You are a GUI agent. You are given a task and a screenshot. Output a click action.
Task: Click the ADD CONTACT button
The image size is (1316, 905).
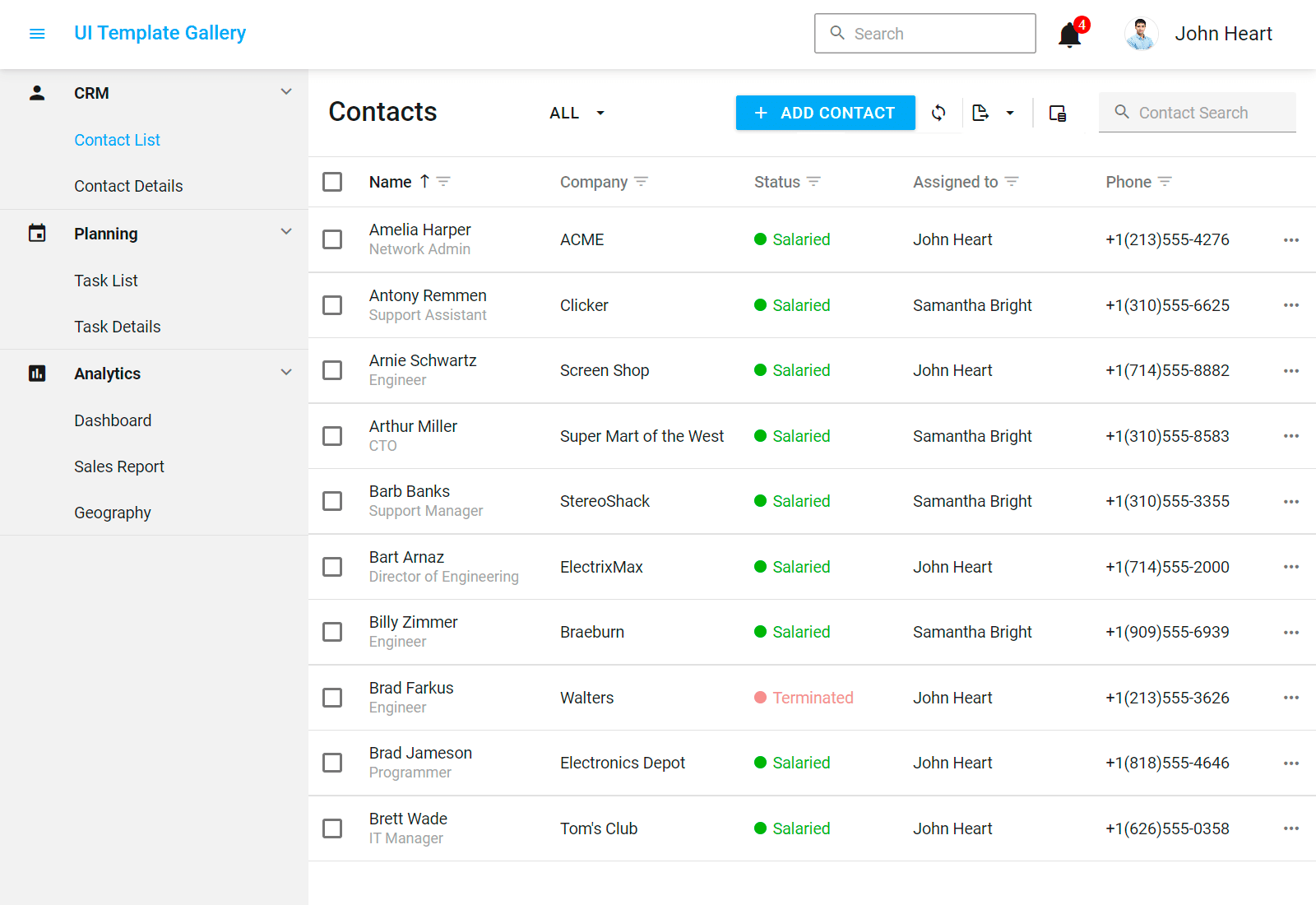825,113
